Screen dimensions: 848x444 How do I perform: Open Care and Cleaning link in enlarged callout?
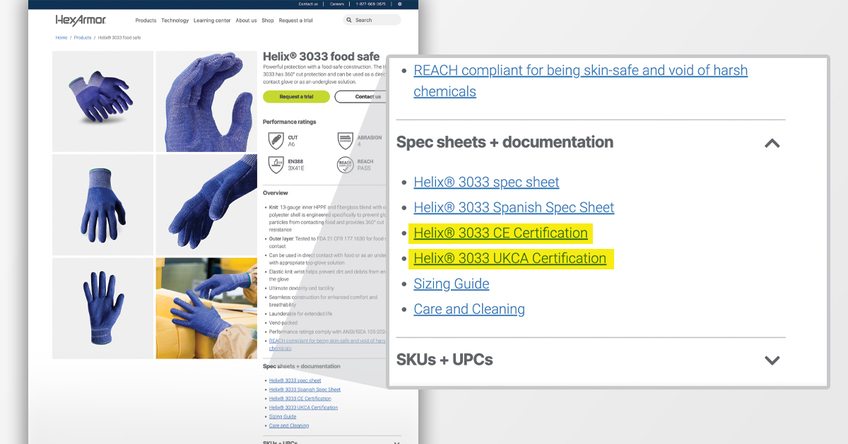[x=469, y=309]
